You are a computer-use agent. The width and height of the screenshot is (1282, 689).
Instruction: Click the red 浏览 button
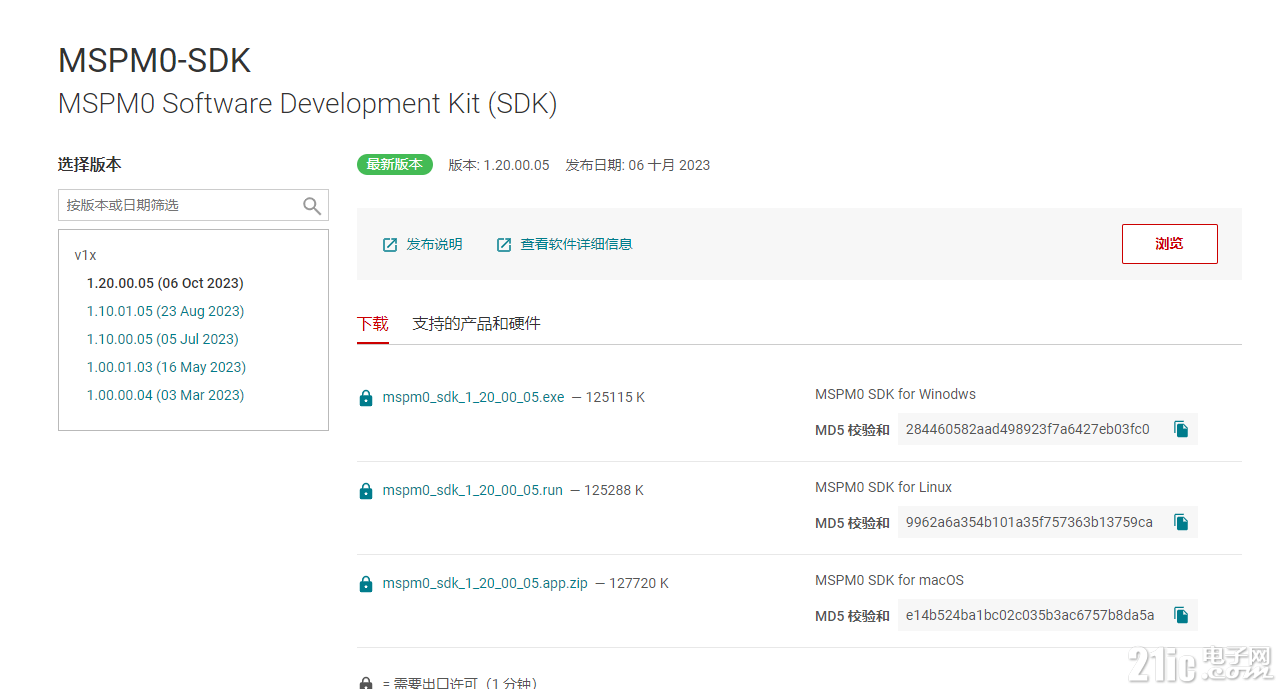pyautogui.click(x=1170, y=244)
